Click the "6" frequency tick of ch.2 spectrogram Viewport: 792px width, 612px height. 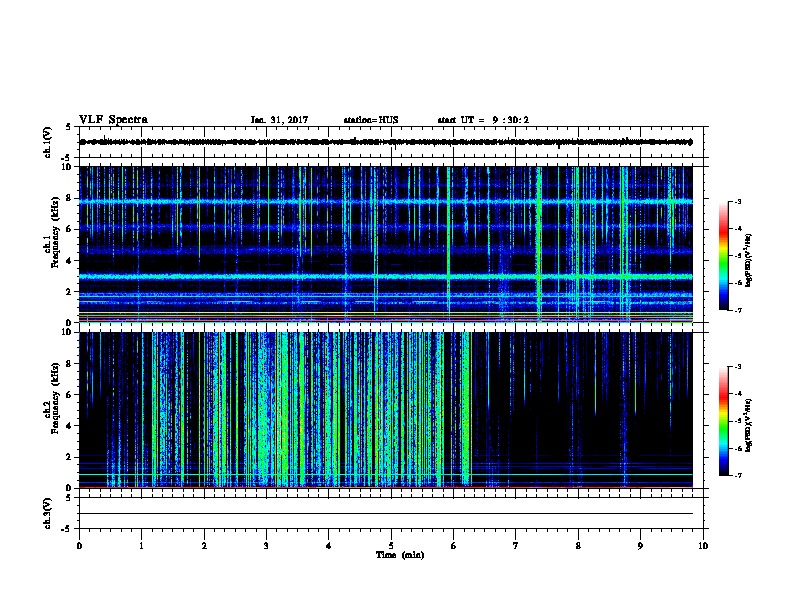pos(69,395)
